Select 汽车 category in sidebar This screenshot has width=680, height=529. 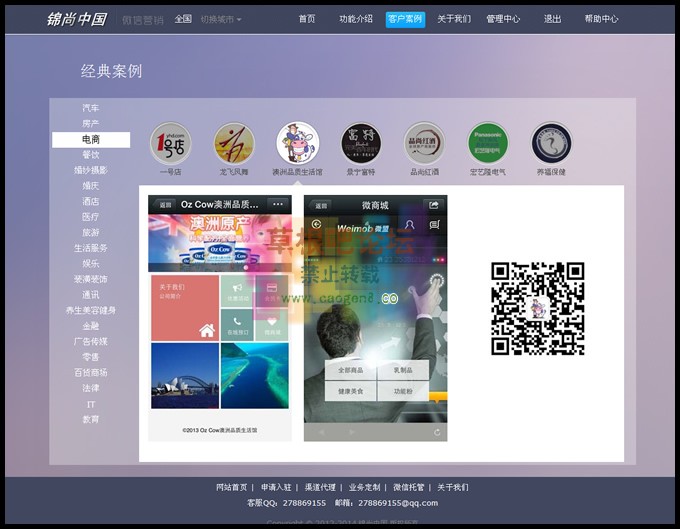point(91,108)
